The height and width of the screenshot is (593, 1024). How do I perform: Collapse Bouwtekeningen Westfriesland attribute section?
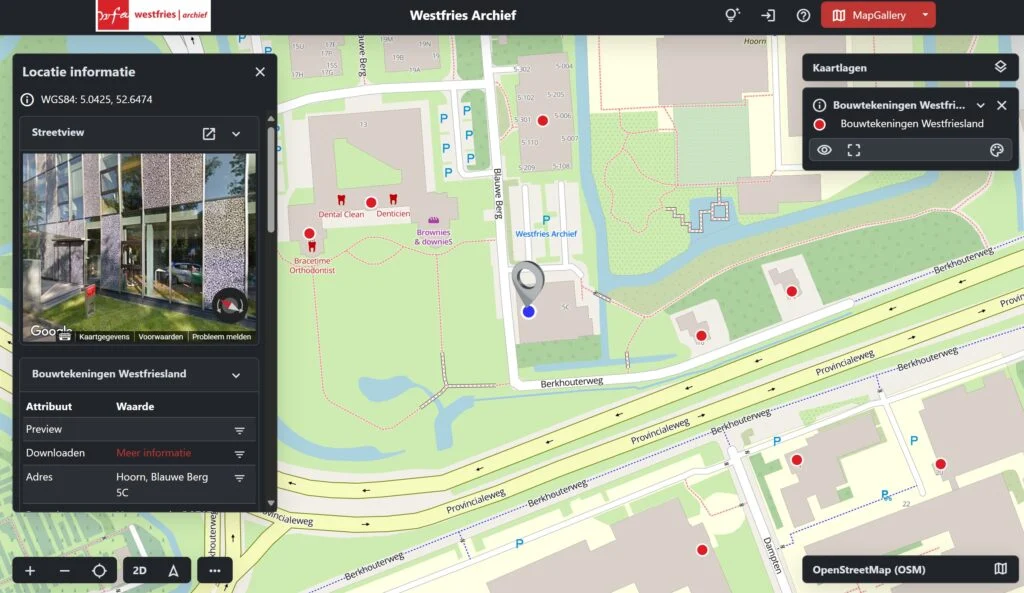click(x=236, y=375)
